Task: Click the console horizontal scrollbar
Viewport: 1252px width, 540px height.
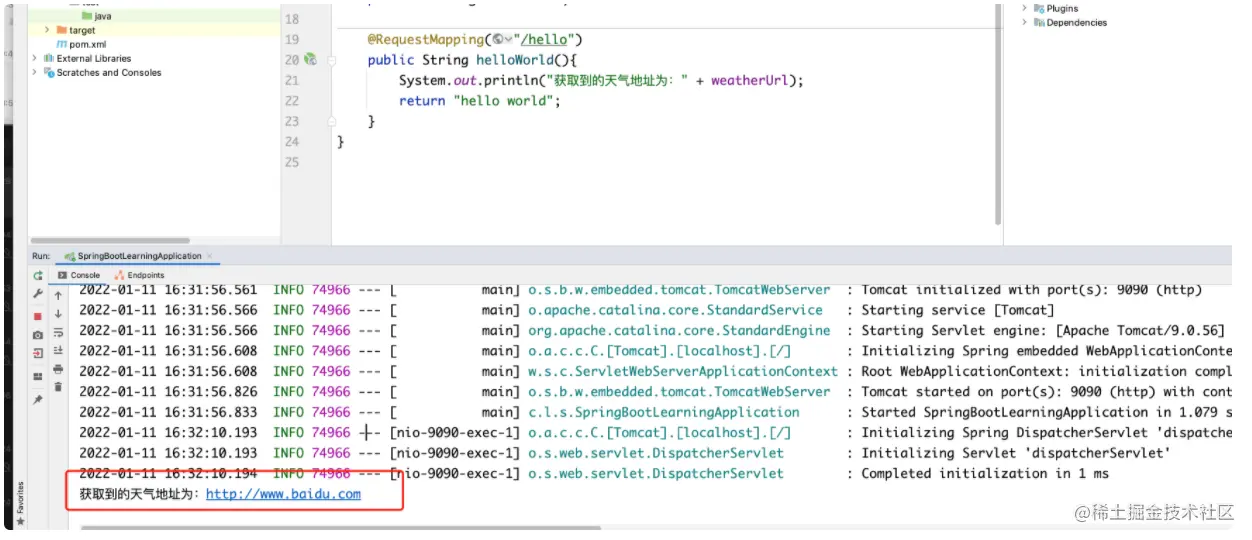Action: point(340,528)
